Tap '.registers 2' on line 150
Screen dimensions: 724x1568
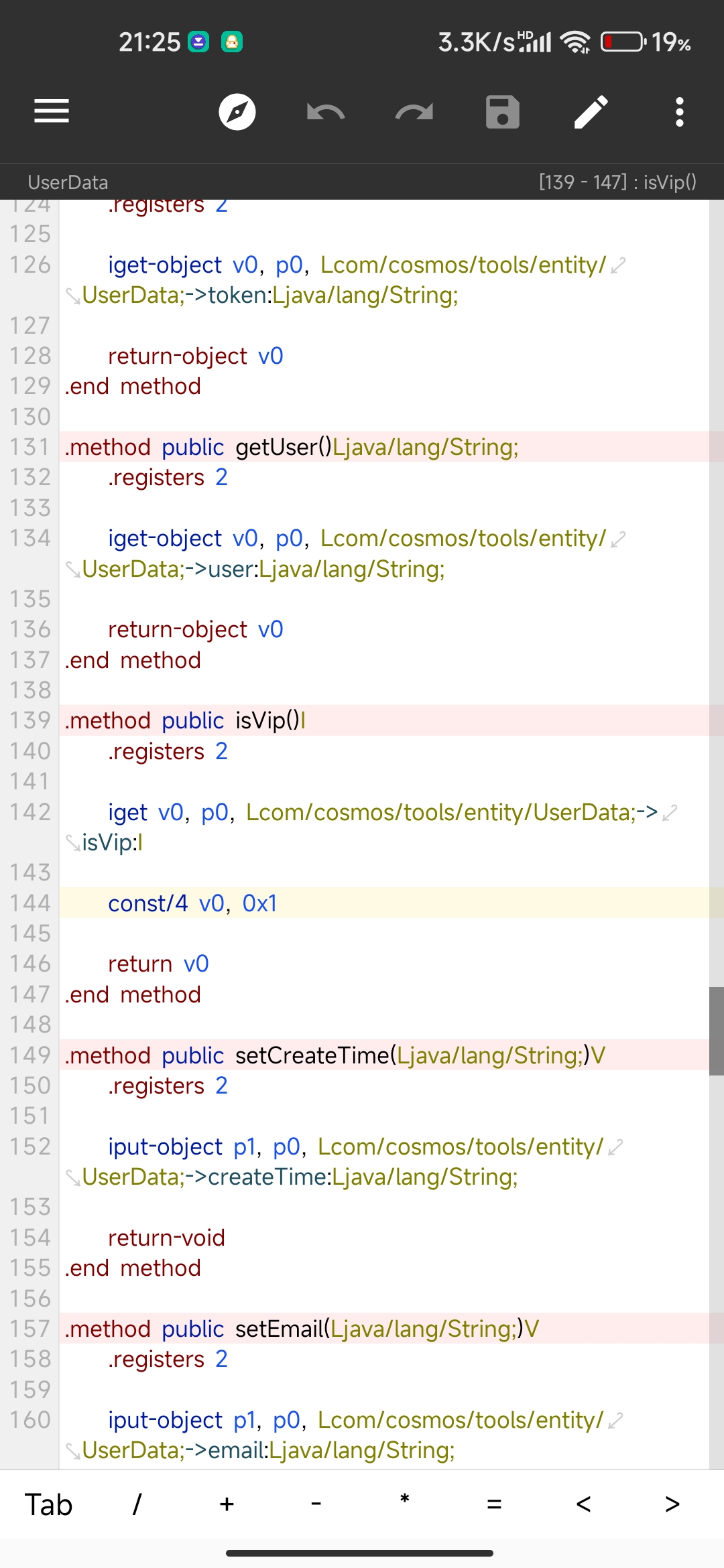click(x=168, y=1086)
